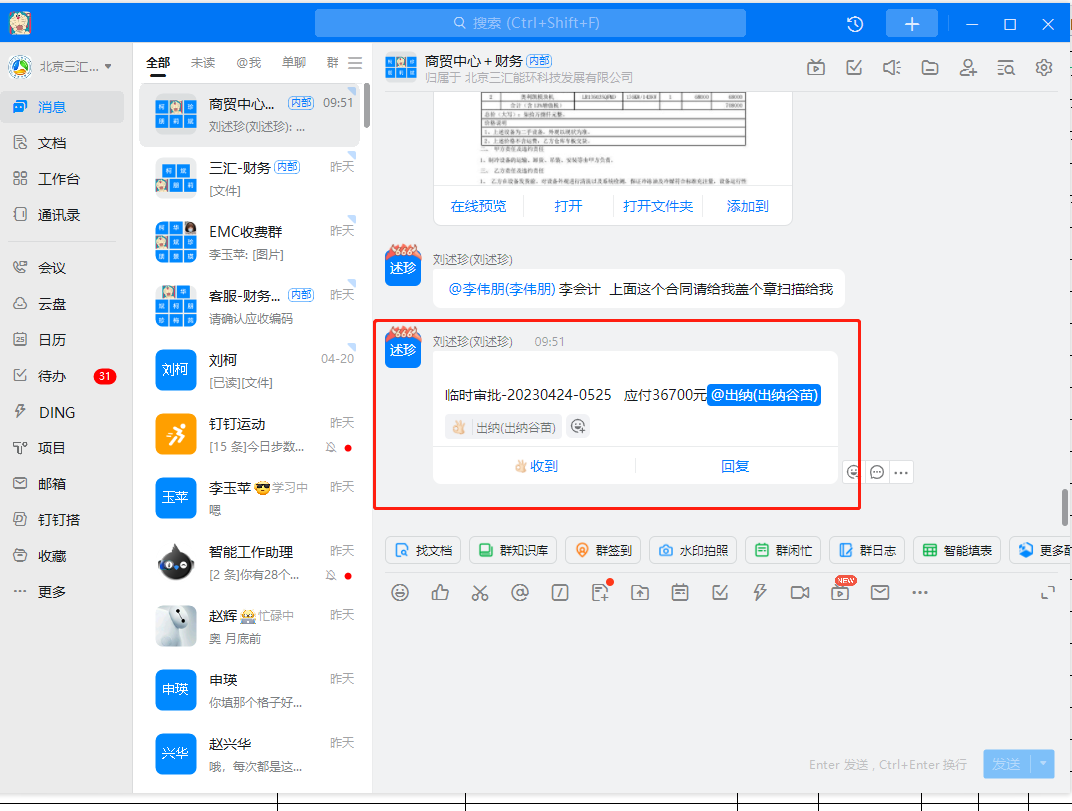
Task: Expand the message input box
Action: click(x=1047, y=593)
